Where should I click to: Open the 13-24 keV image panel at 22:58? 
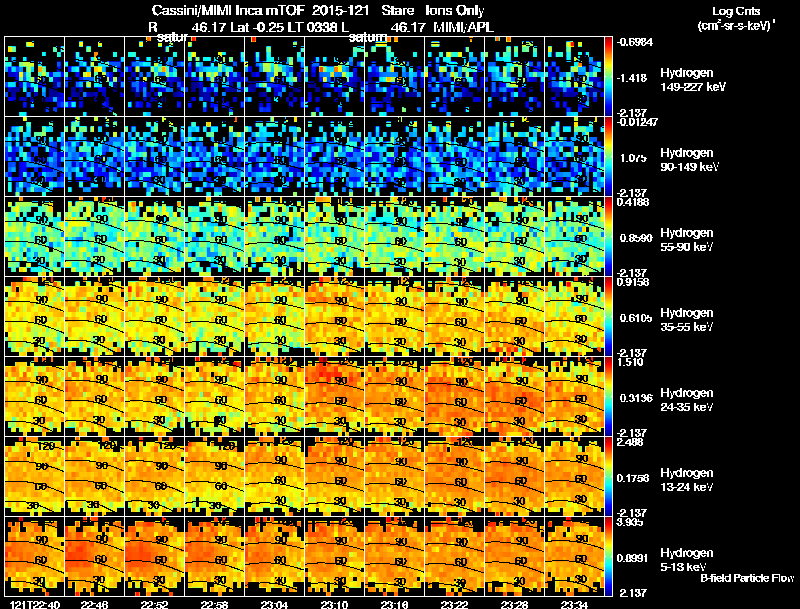[215, 477]
